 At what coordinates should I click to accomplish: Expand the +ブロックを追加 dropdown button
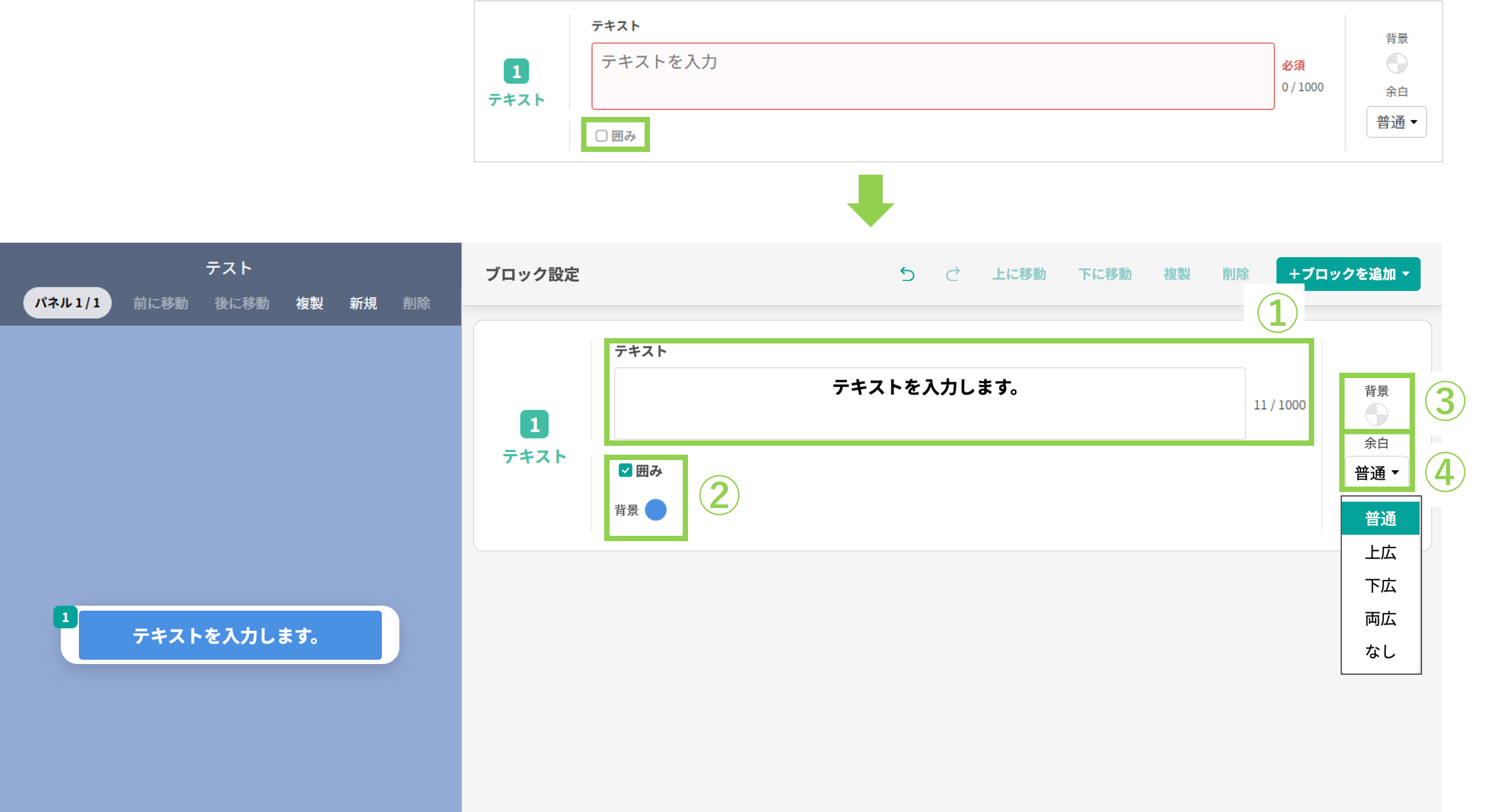(1348, 274)
